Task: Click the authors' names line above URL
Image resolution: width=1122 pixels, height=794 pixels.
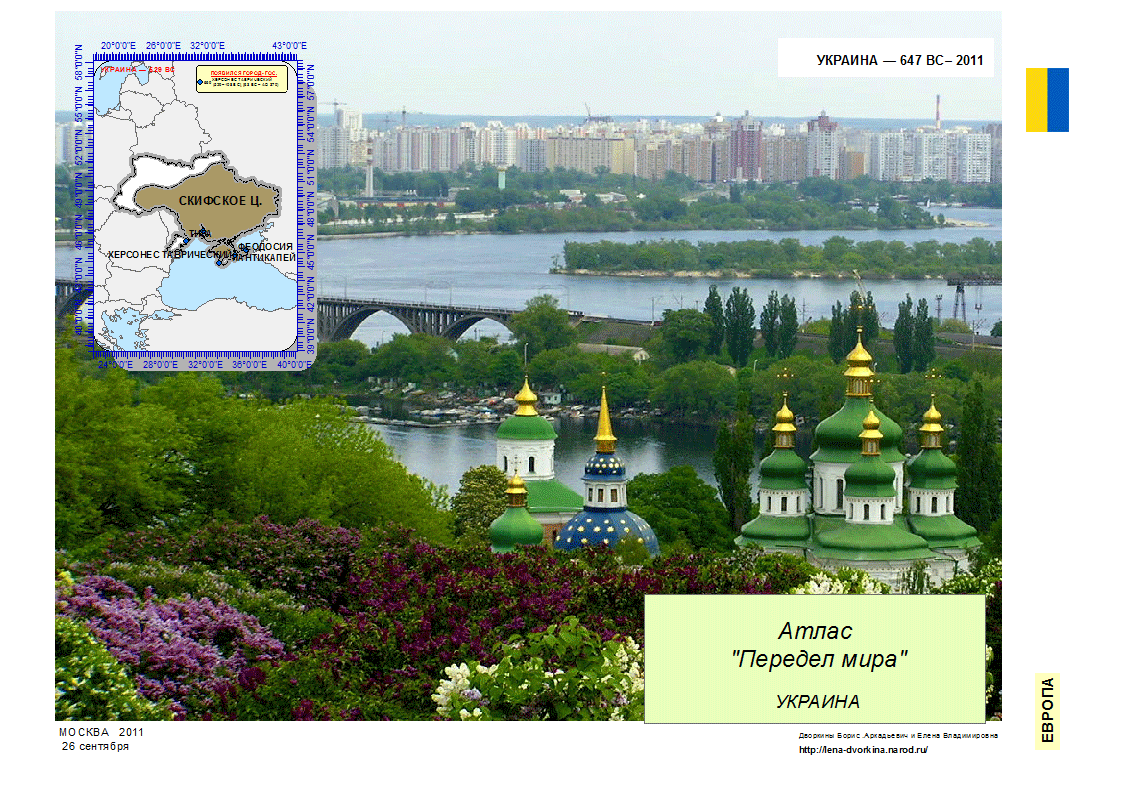Action: [x=898, y=735]
